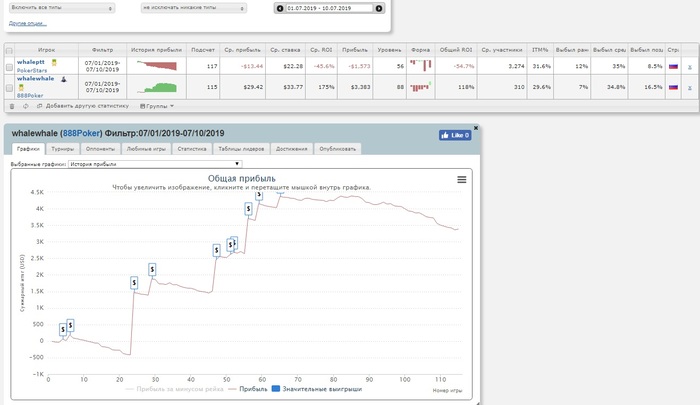Click the Facebook Like button

[455, 135]
